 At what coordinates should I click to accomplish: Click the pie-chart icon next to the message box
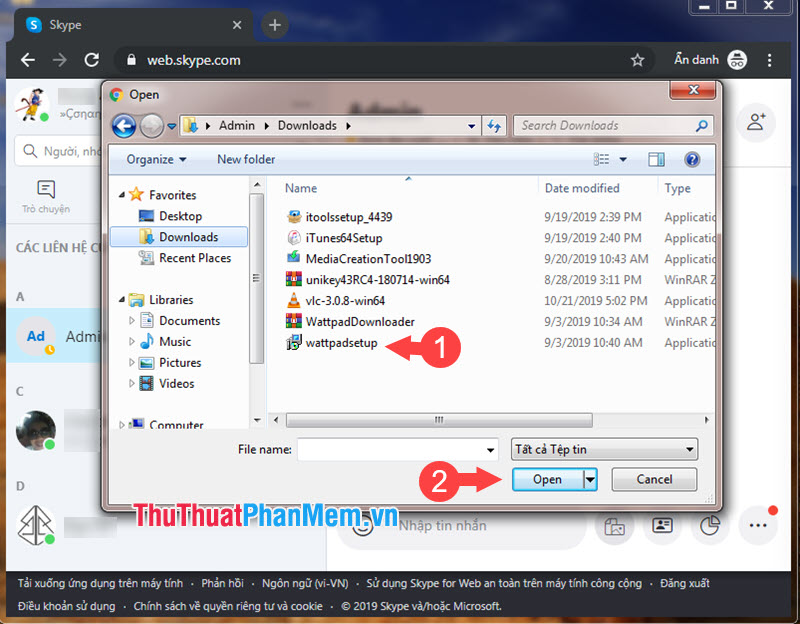(x=710, y=527)
